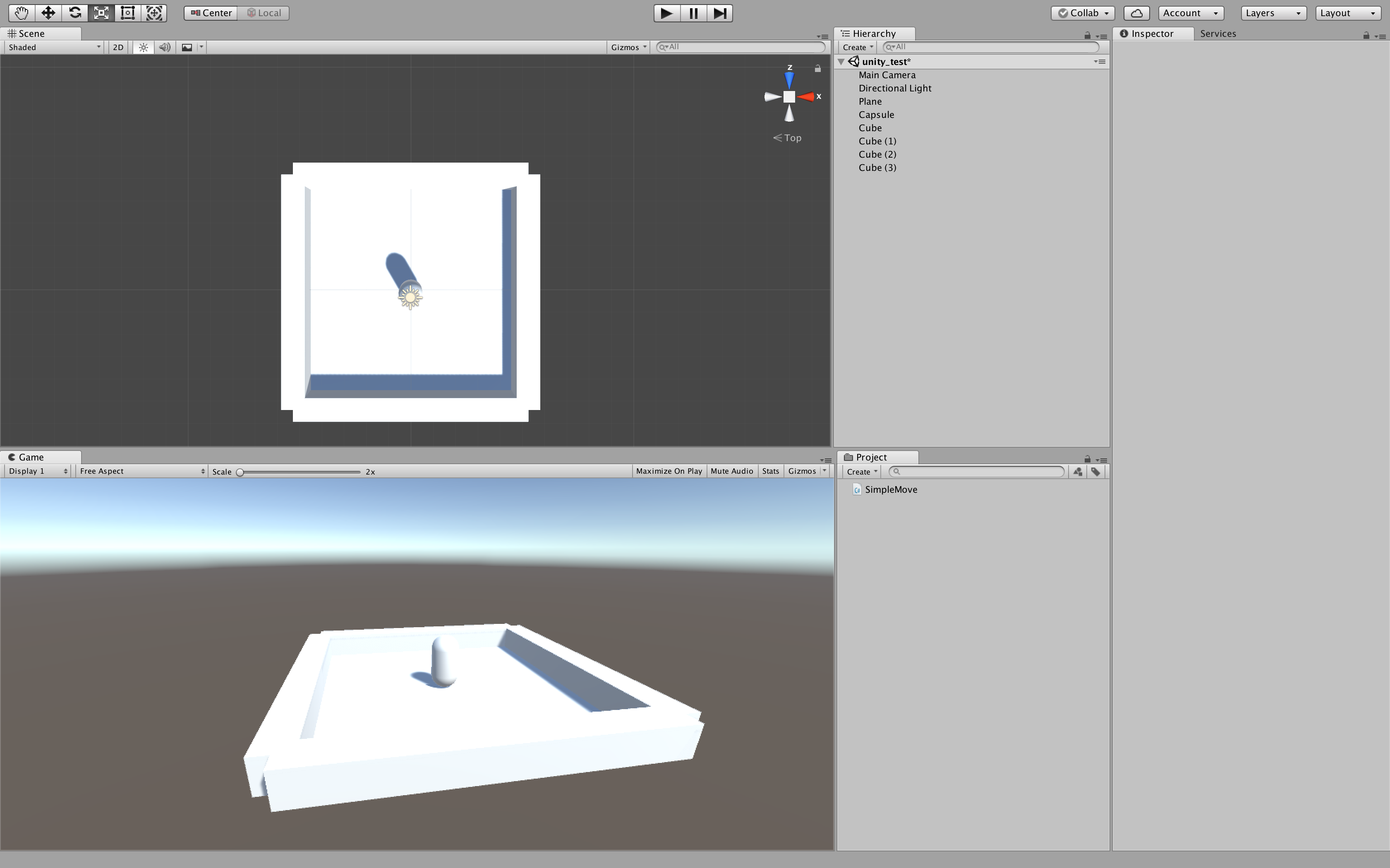Select Main Camera in Hierarchy
The width and height of the screenshot is (1390, 868).
point(887,75)
